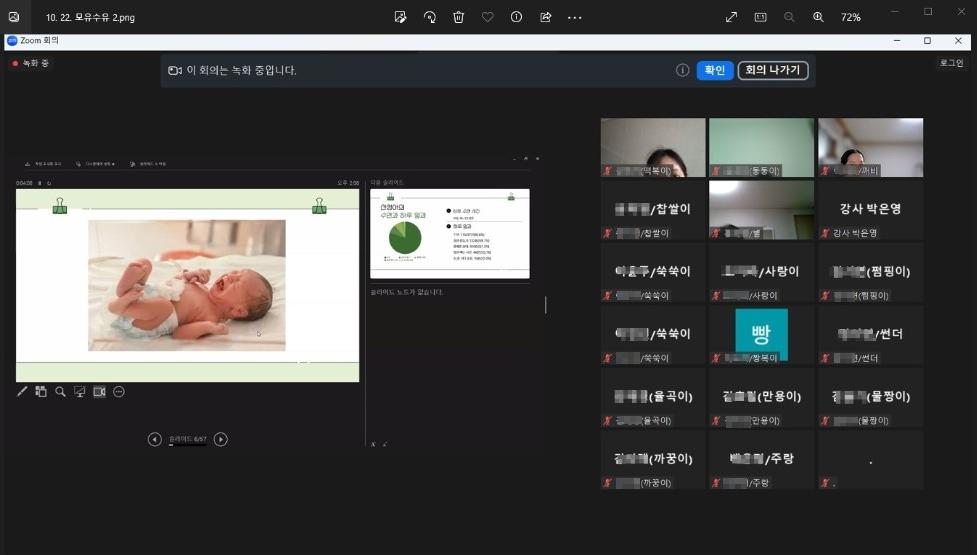Select the 만용이 participant tile

coord(761,397)
